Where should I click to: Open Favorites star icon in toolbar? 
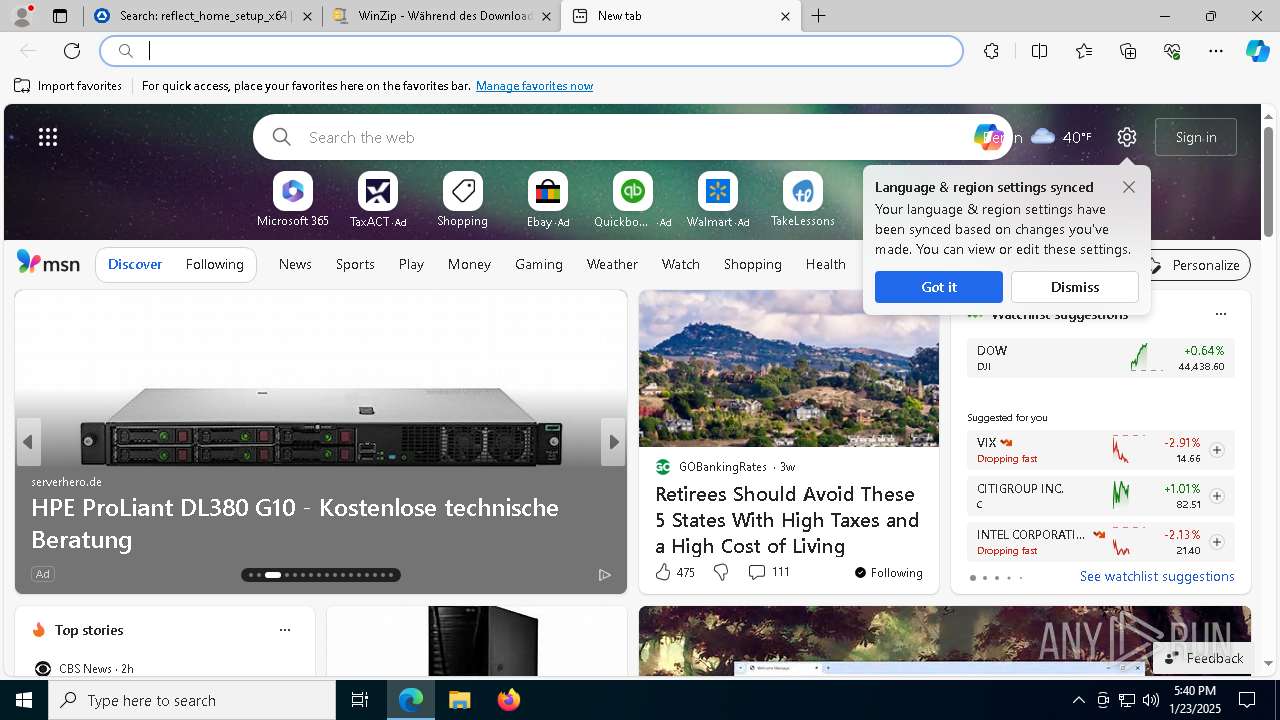pos(1084,51)
